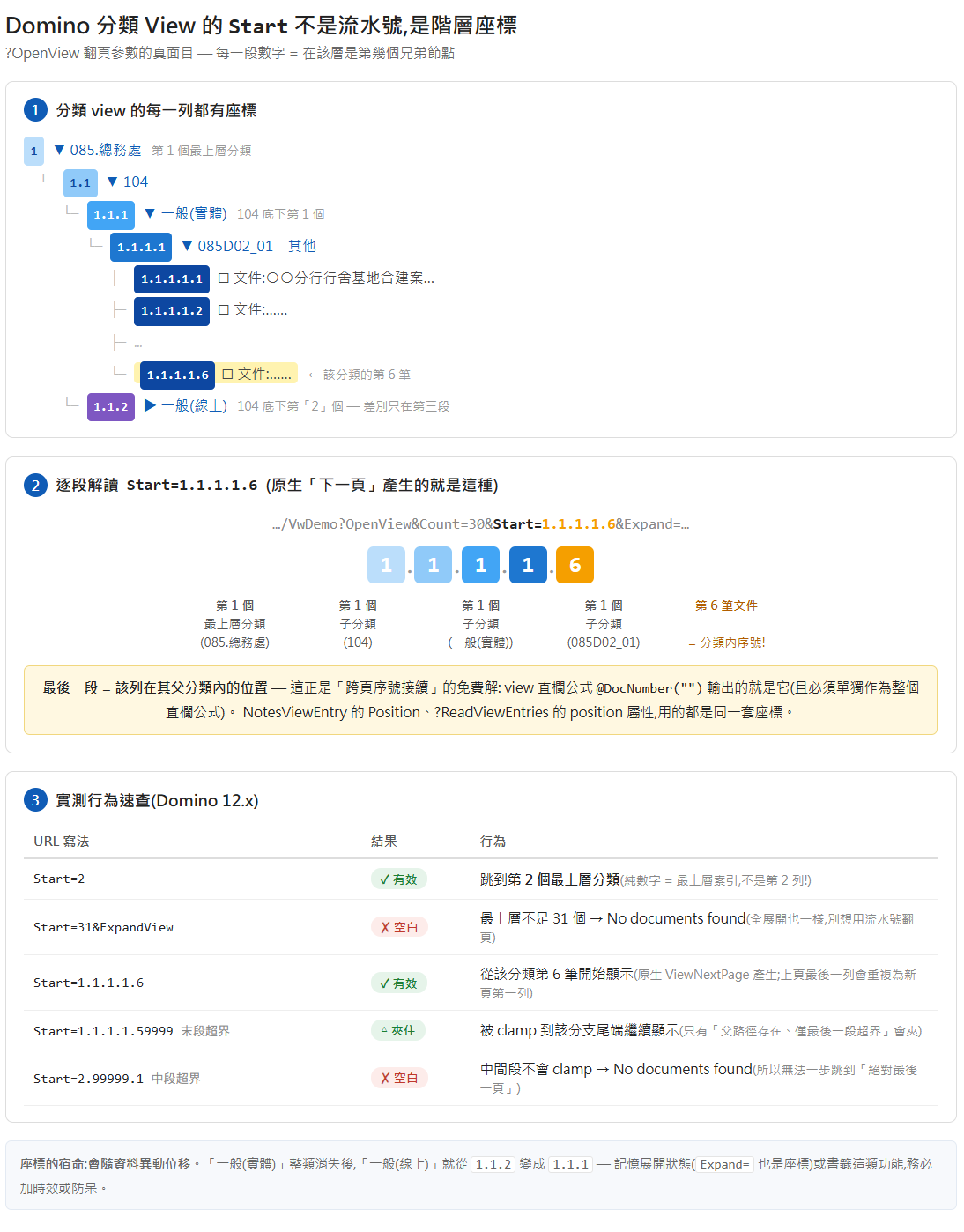This screenshot has width=964, height=1232.
Task: Click the @DocNumber("") code in the yellow note
Action: tap(649, 687)
